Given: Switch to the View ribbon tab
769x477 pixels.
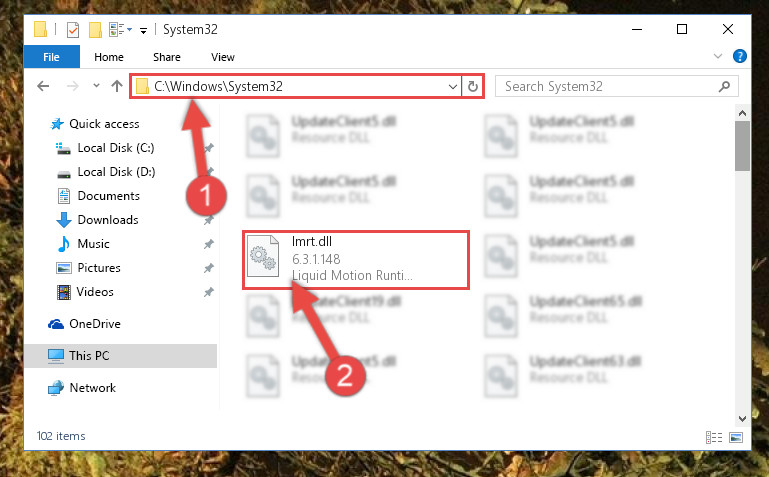Looking at the screenshot, I should (x=223, y=57).
